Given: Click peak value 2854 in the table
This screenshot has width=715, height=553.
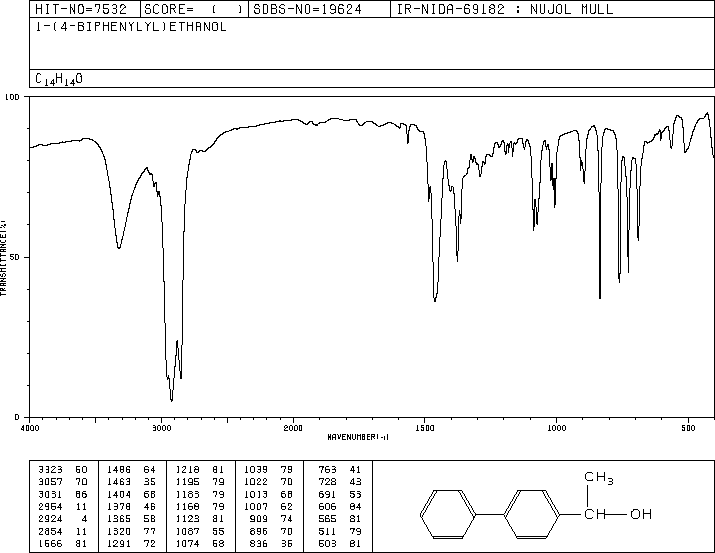Looking at the screenshot, I should tap(50, 532).
